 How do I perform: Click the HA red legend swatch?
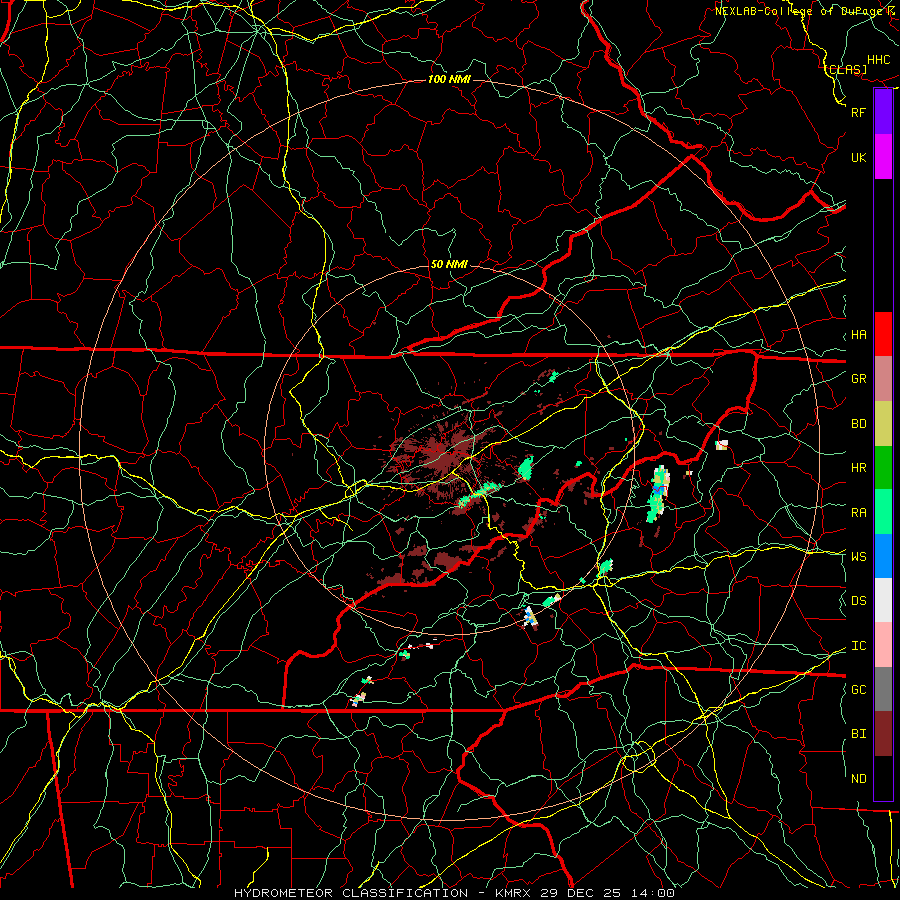tap(883, 334)
